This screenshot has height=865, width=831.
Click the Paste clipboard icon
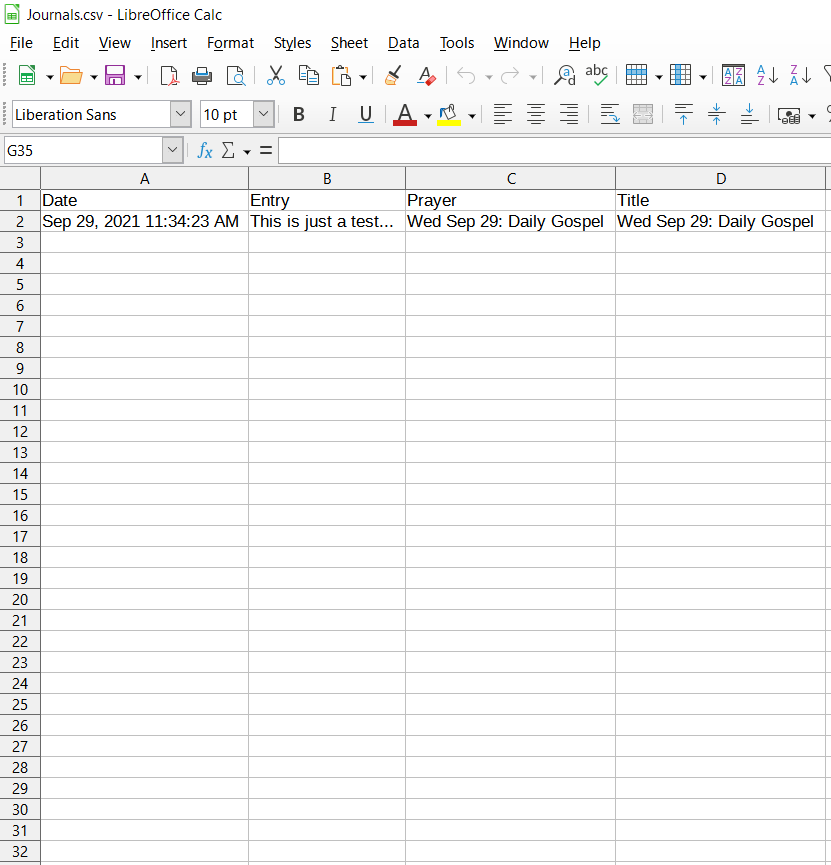pos(342,76)
